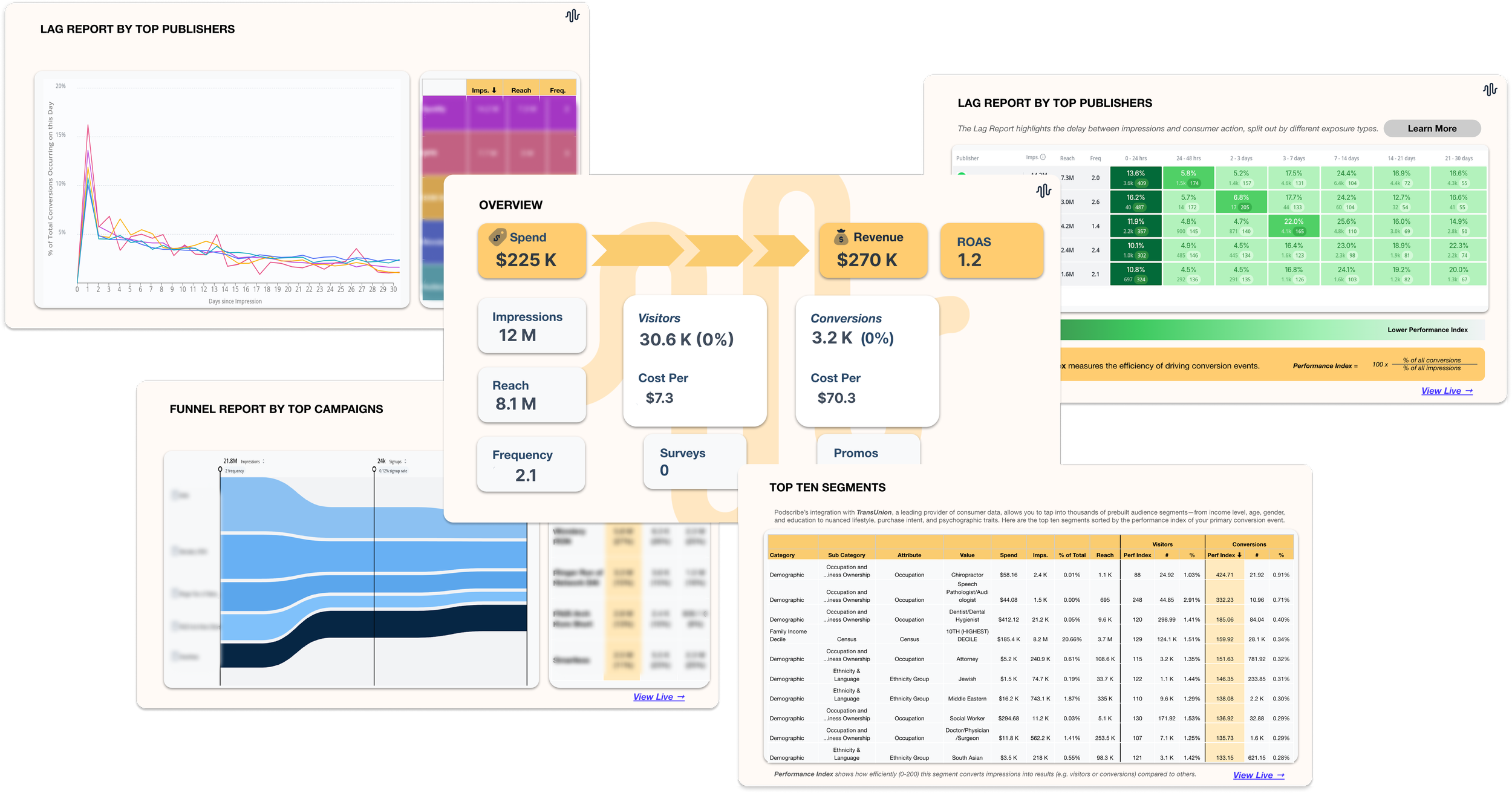Click the Imps. sort arrow in publisher table
This screenshot has height=793, width=1512.
[x=494, y=90]
